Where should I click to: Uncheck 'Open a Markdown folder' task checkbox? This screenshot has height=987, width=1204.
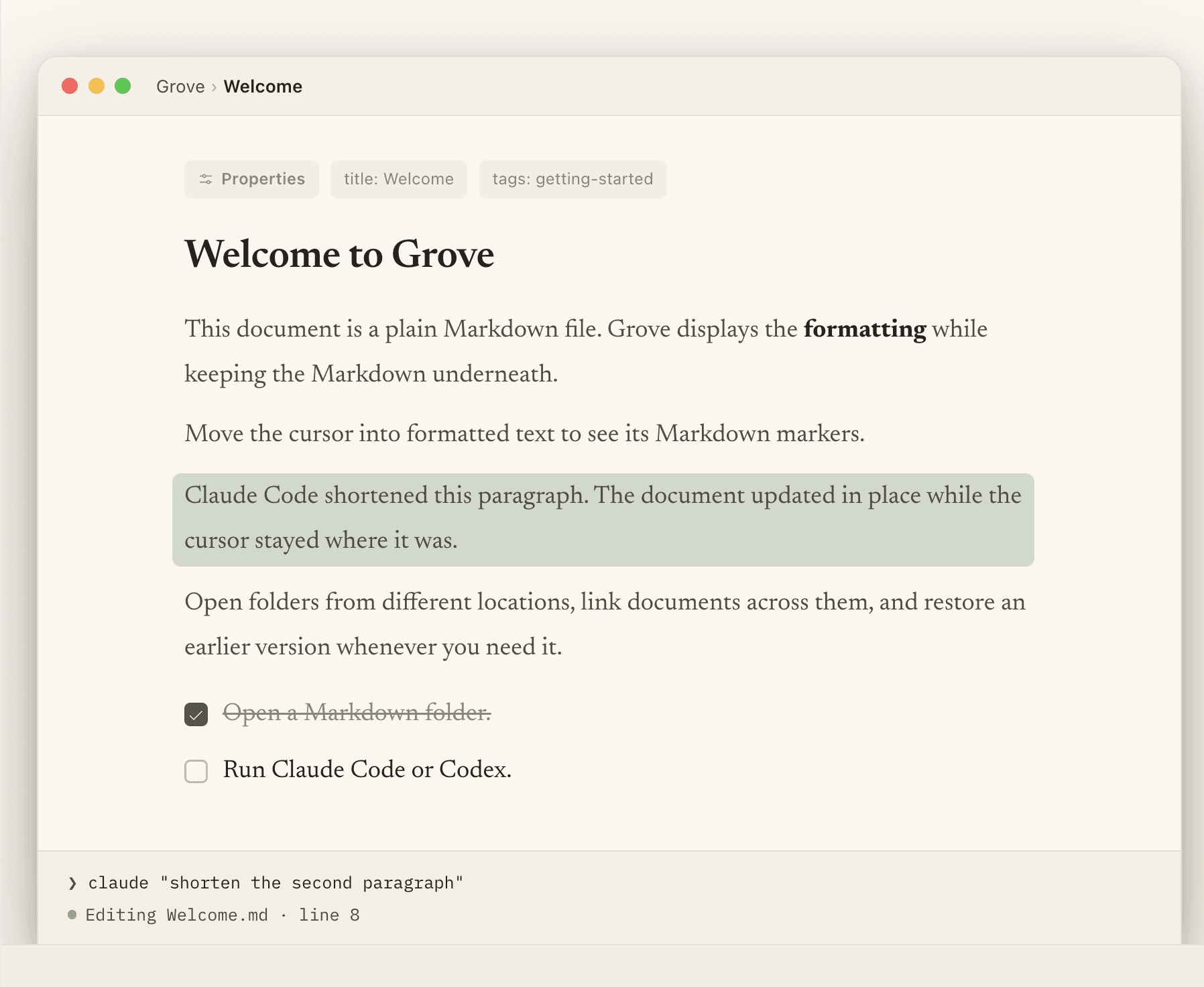click(196, 714)
